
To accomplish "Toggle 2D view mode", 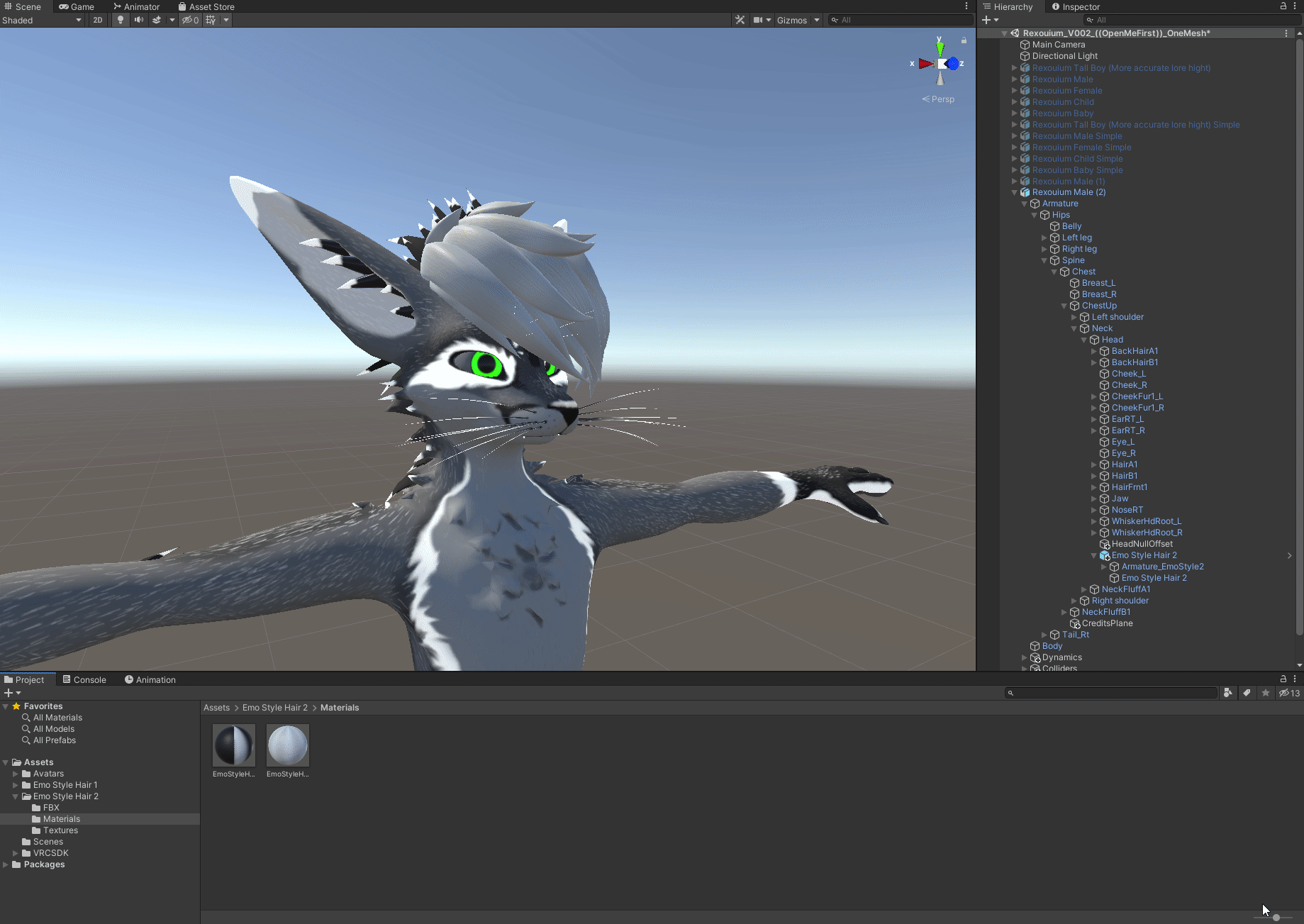I will point(98,20).
